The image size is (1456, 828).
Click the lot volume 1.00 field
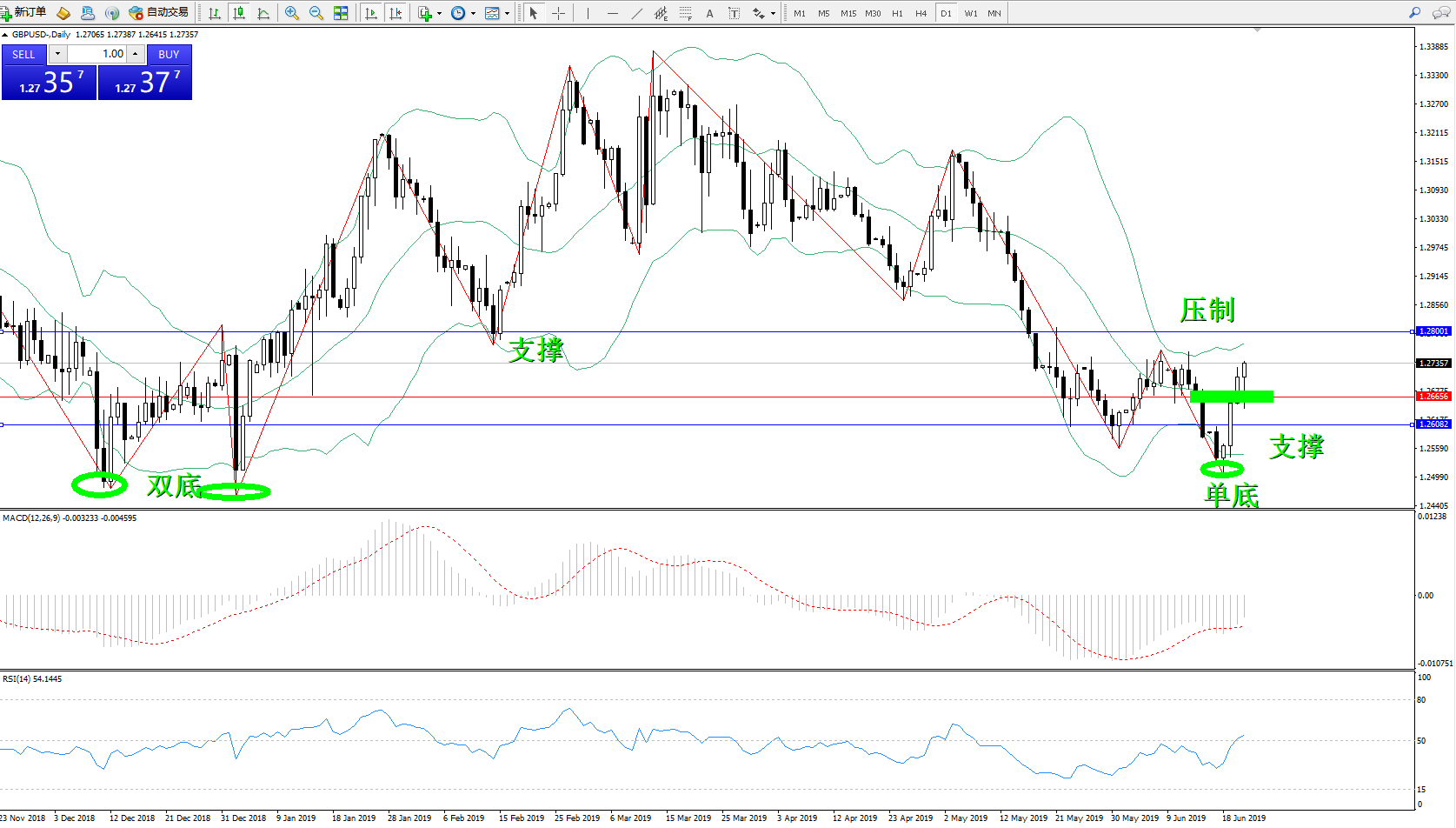(97, 54)
